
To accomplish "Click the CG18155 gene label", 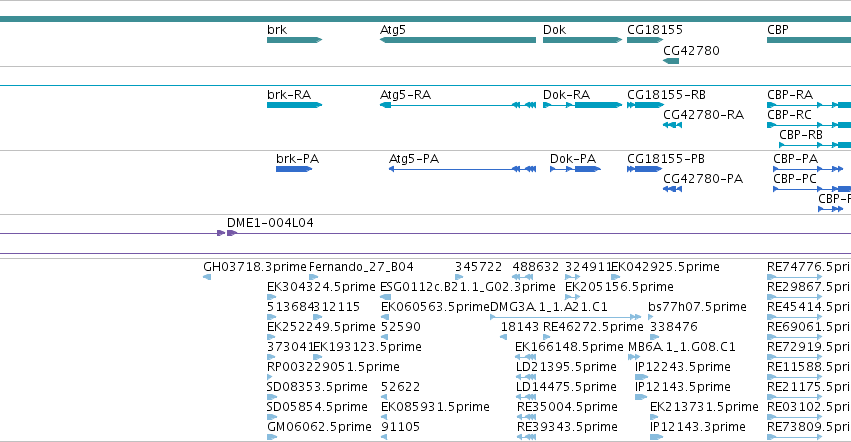I will [x=655, y=30].
